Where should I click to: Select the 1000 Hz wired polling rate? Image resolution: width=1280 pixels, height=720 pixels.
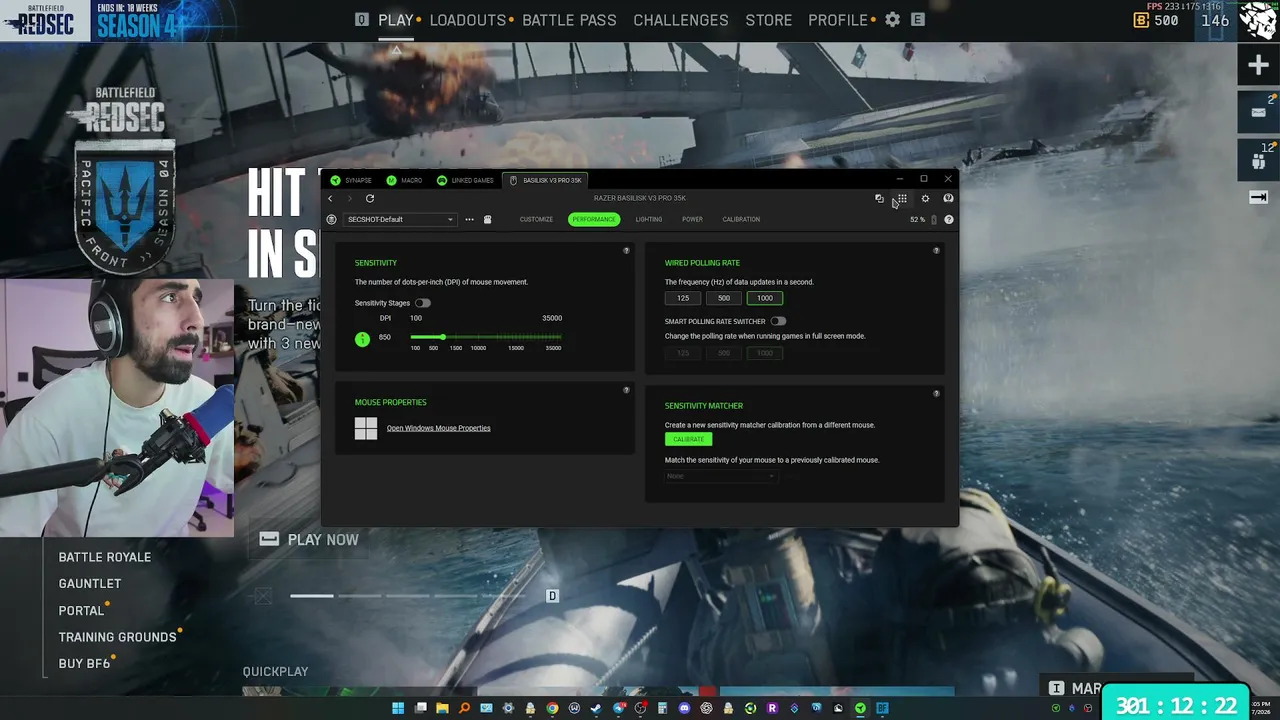pyautogui.click(x=765, y=298)
